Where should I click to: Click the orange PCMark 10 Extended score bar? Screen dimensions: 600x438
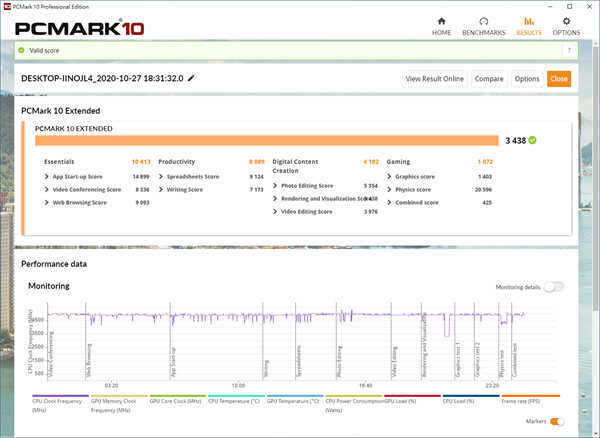pyautogui.click(x=267, y=140)
